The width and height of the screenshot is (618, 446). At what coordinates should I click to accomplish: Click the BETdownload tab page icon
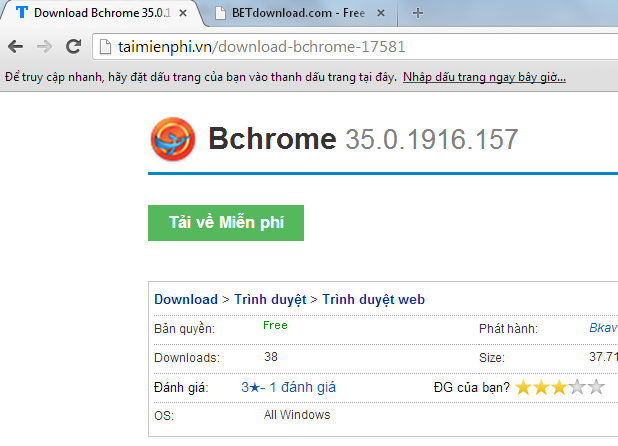pos(220,13)
